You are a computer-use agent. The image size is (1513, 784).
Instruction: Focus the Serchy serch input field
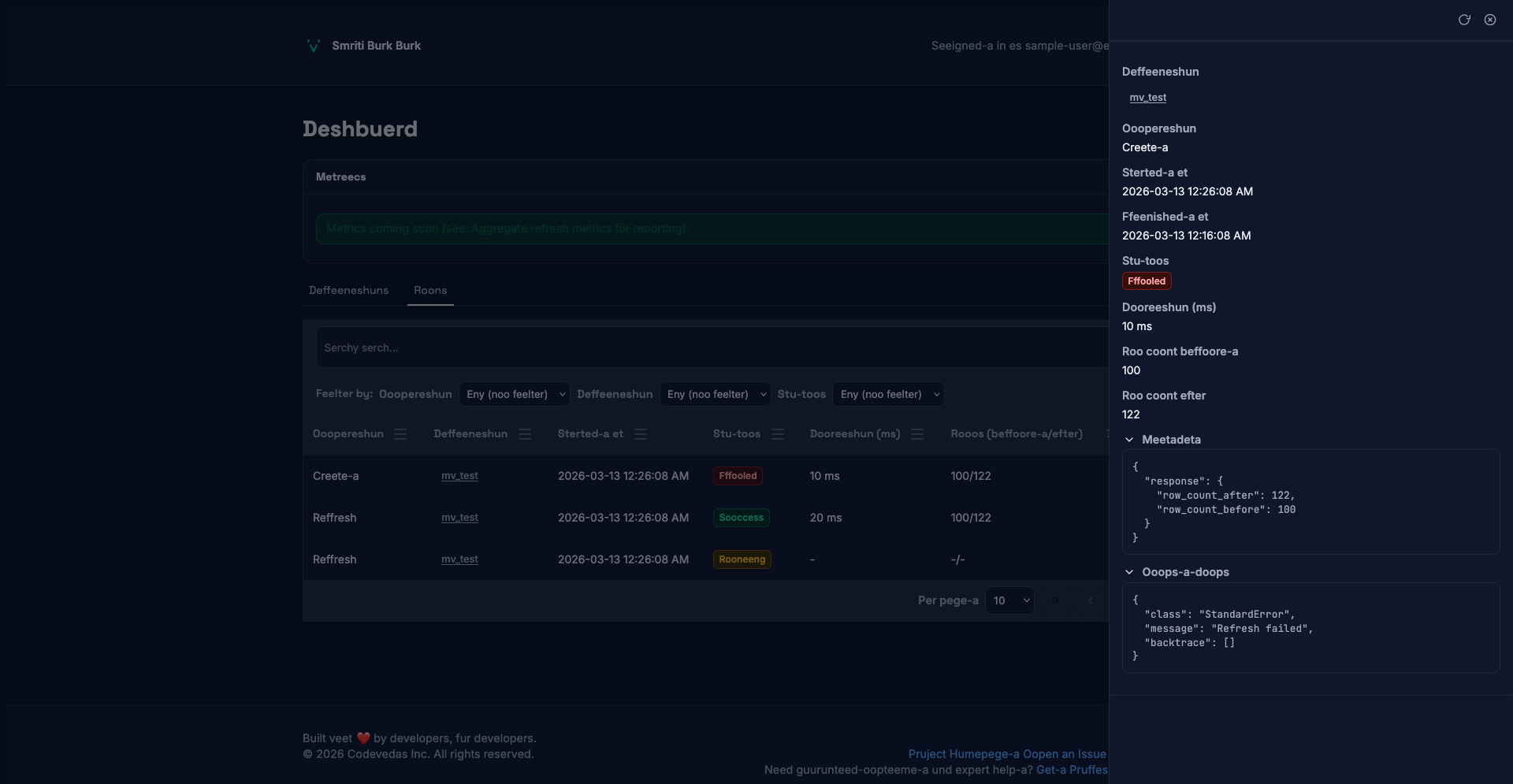(x=709, y=347)
